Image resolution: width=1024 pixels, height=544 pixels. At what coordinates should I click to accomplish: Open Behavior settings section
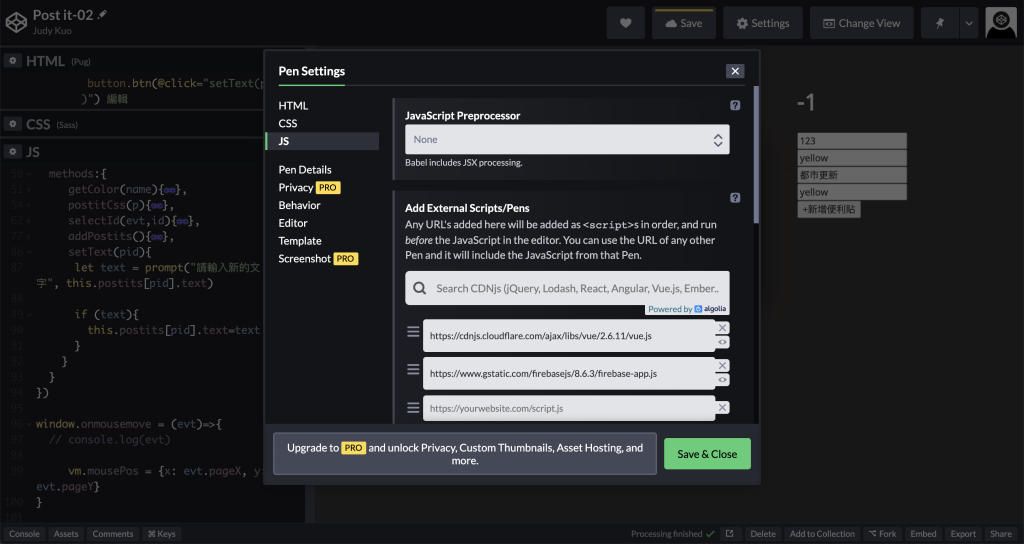299,205
